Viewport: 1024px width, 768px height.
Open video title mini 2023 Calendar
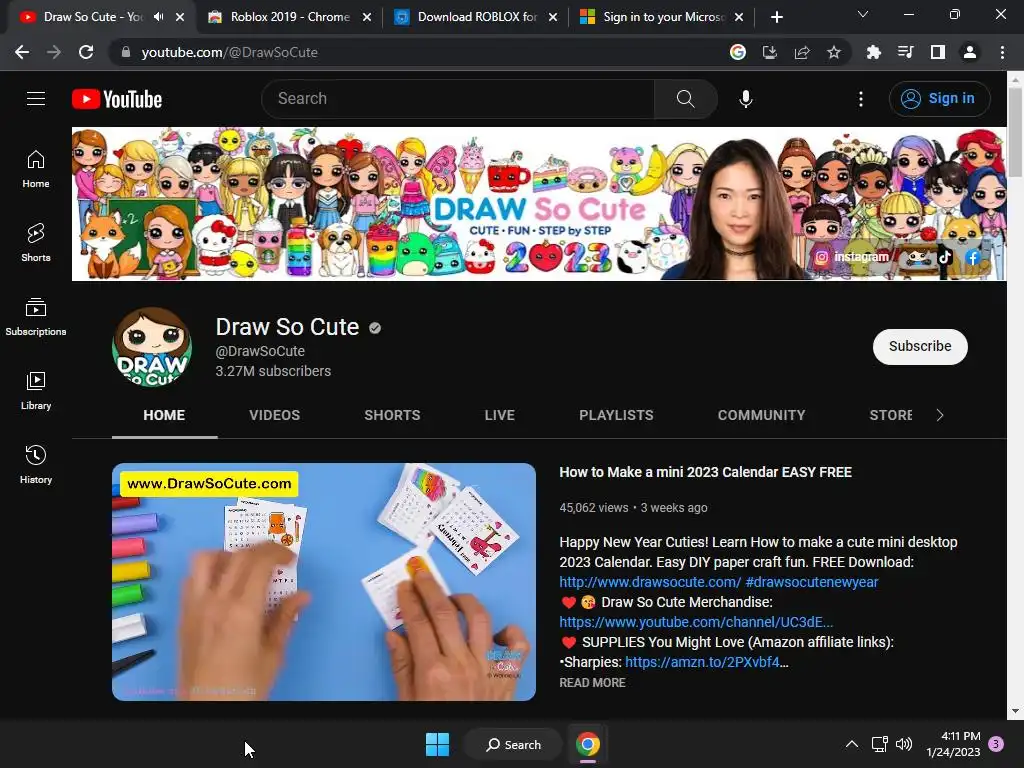click(705, 472)
